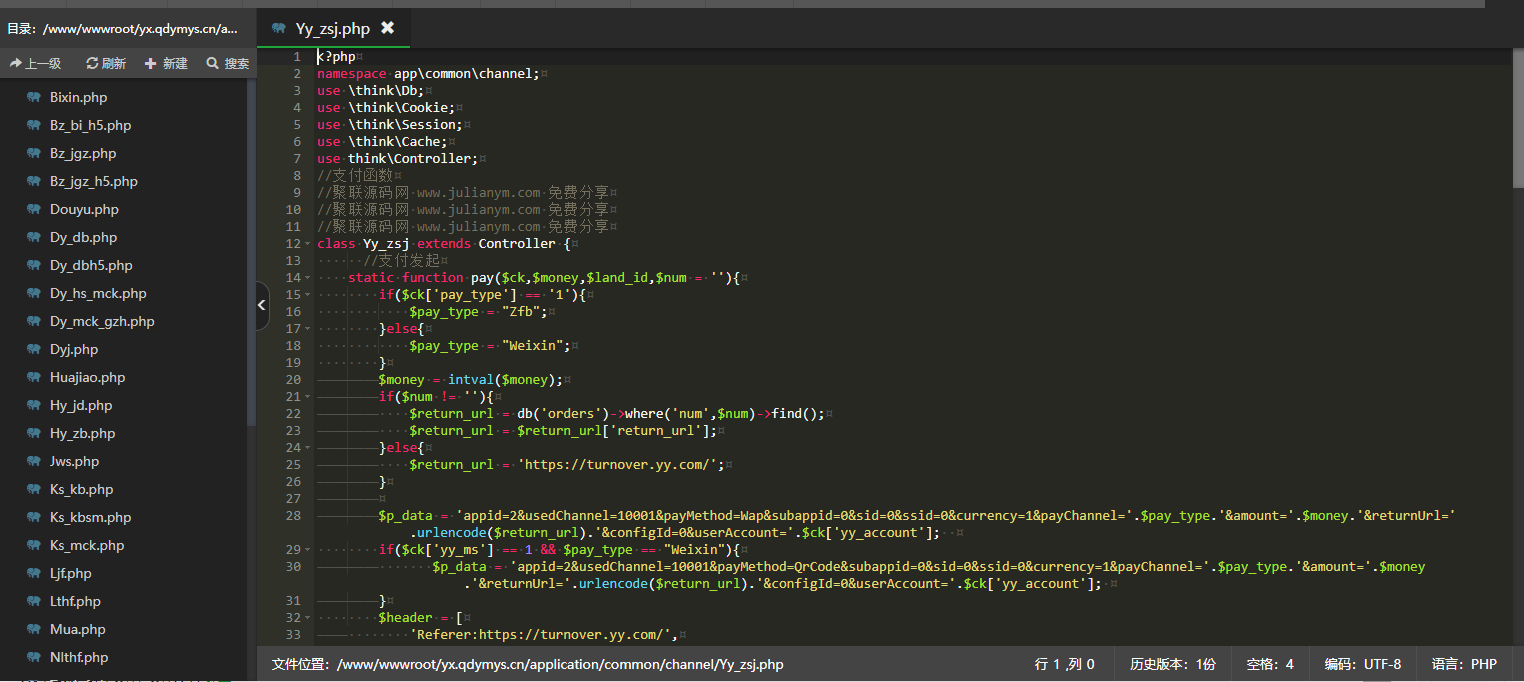Open Dy_db.php in the file list
The image size is (1524, 682).
[83, 237]
